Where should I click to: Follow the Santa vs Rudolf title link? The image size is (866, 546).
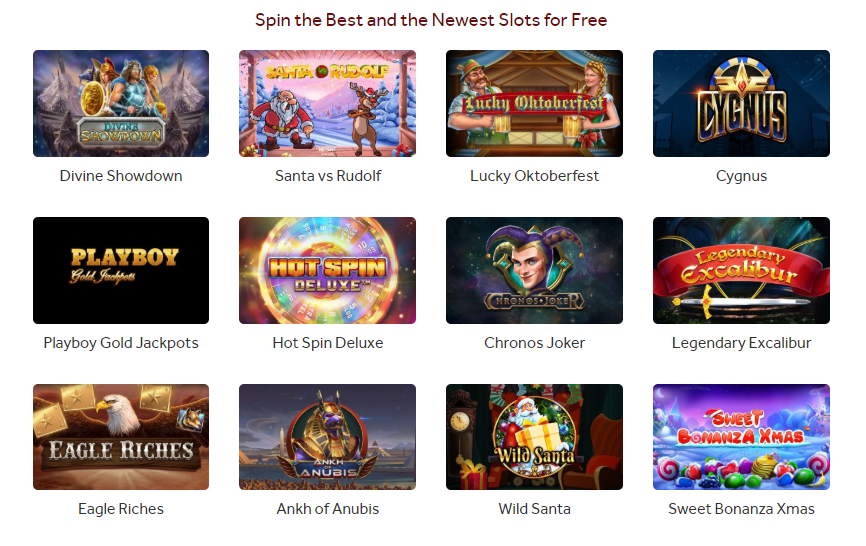coord(328,176)
